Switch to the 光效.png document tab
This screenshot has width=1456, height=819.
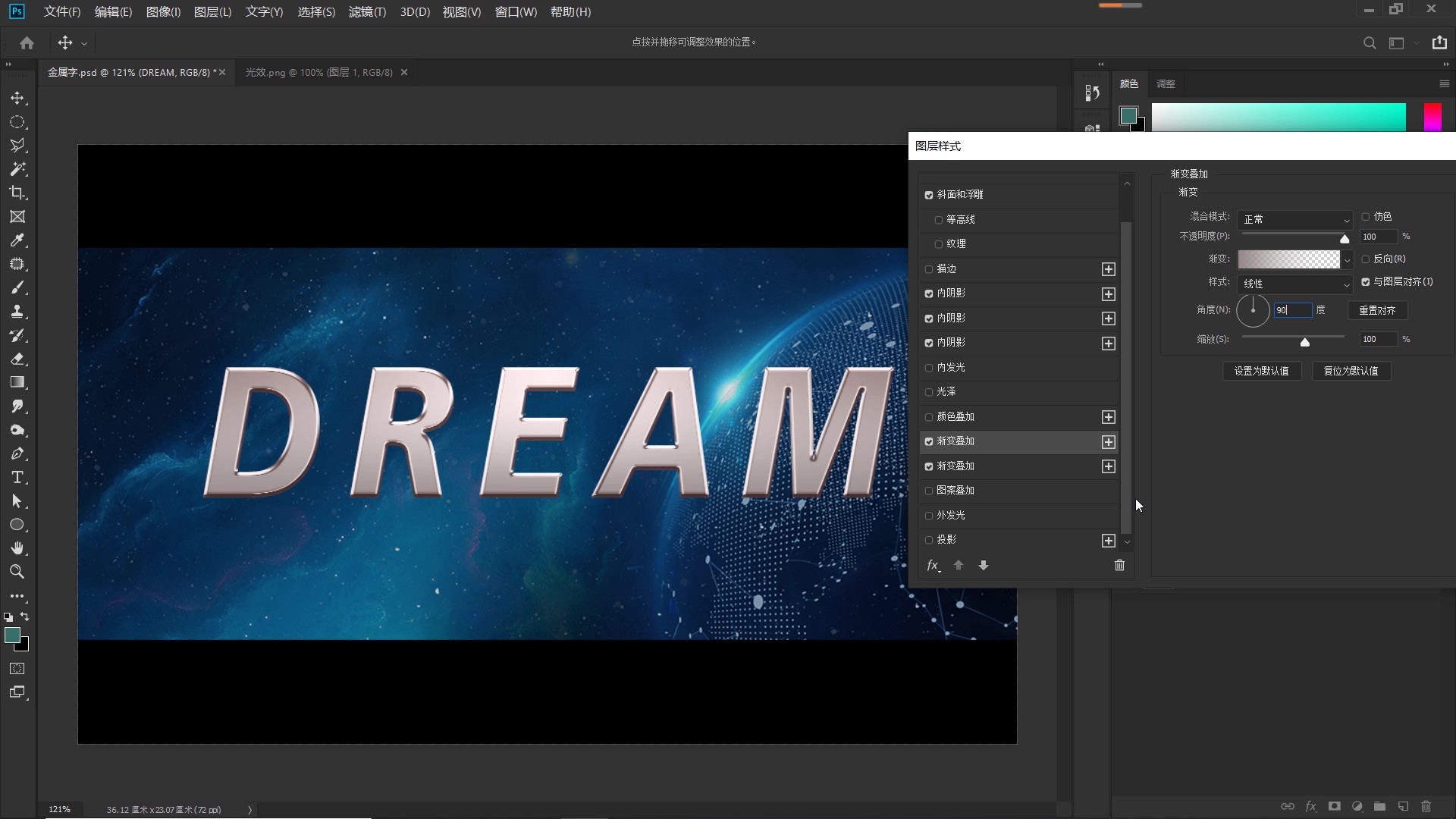click(318, 73)
